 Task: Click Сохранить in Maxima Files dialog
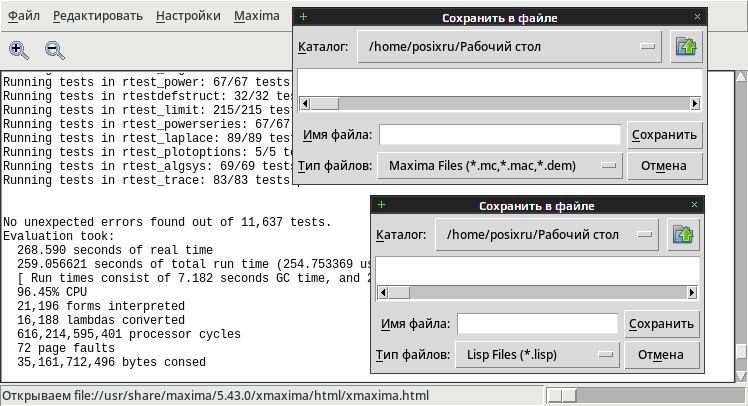[x=665, y=135]
